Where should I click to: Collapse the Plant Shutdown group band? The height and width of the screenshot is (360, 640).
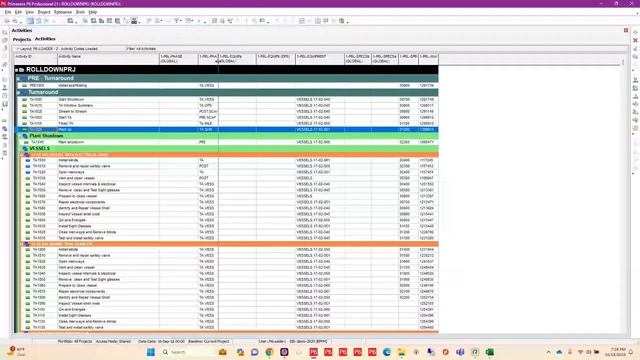[21, 136]
